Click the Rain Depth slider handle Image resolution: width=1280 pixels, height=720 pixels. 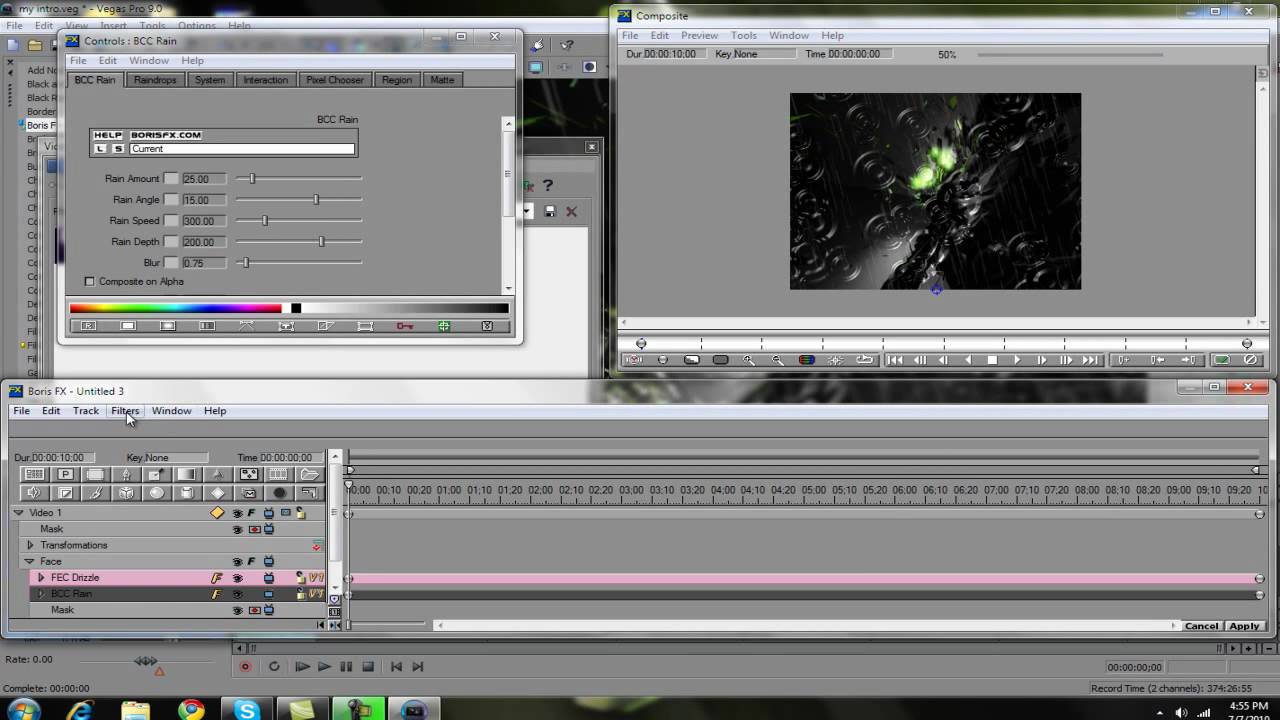322,241
